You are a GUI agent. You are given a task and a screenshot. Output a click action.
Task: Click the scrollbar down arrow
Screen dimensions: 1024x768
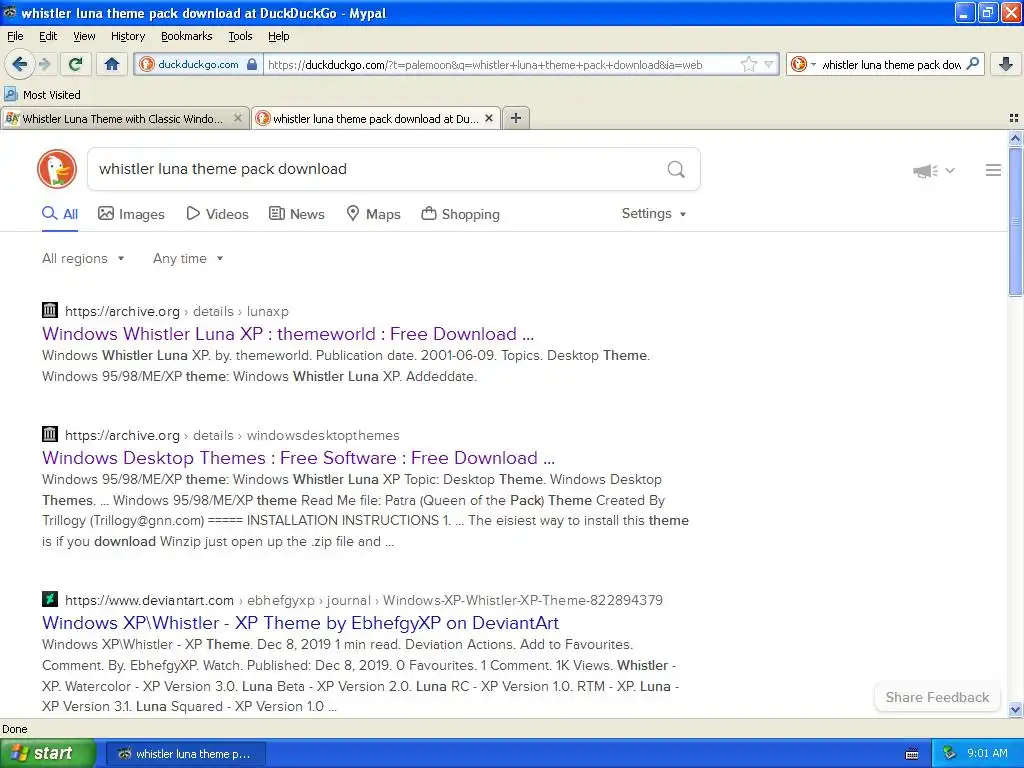click(1015, 709)
